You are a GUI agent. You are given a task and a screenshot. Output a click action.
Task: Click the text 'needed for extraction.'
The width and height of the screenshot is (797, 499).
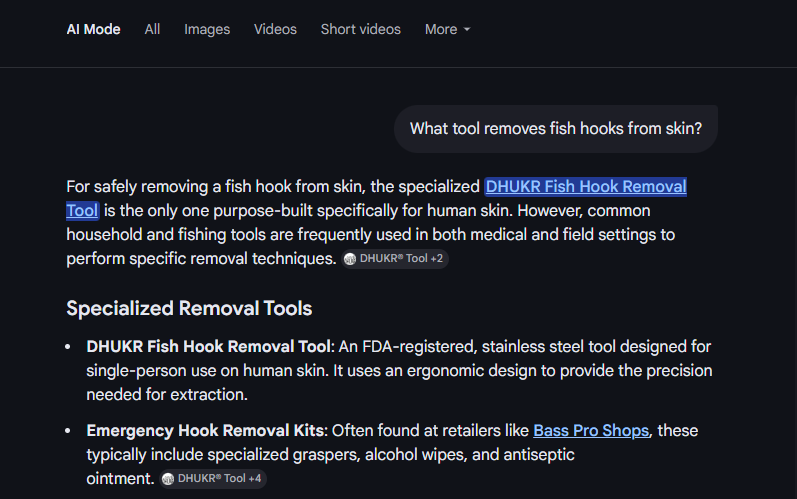[x=167, y=394]
